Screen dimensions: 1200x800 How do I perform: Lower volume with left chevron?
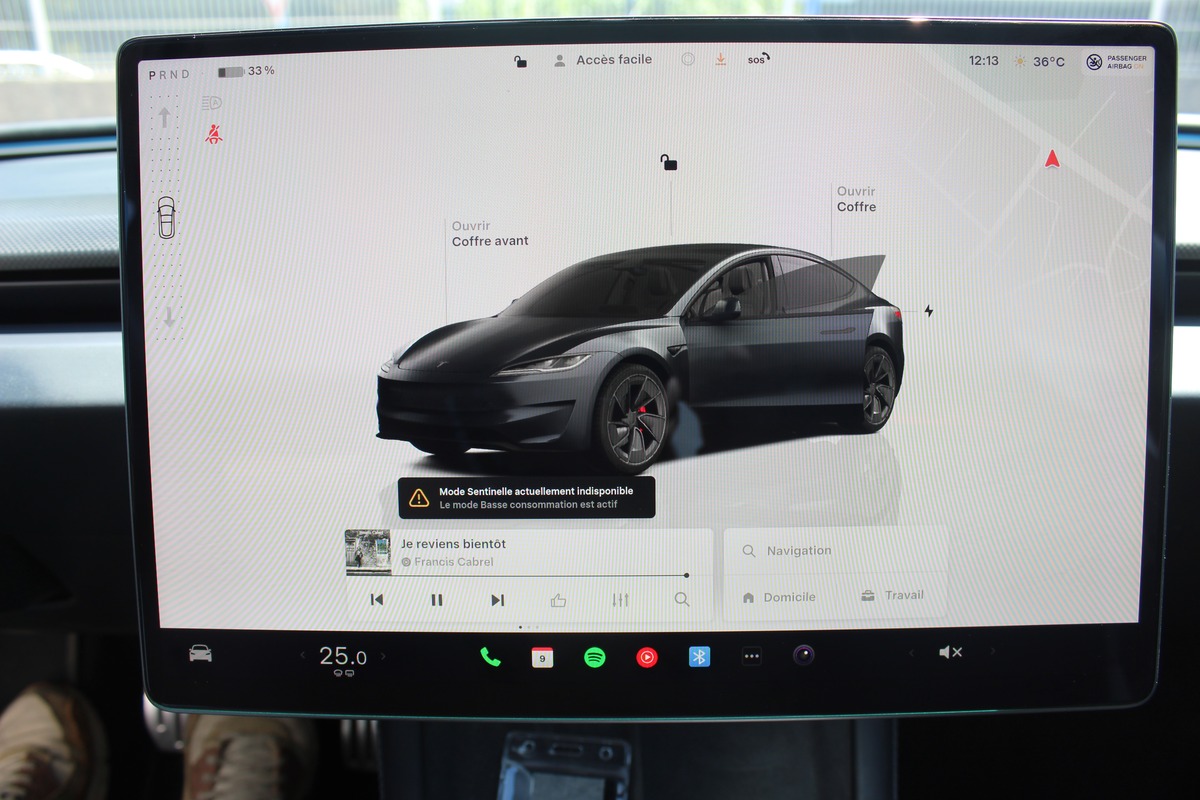point(910,653)
